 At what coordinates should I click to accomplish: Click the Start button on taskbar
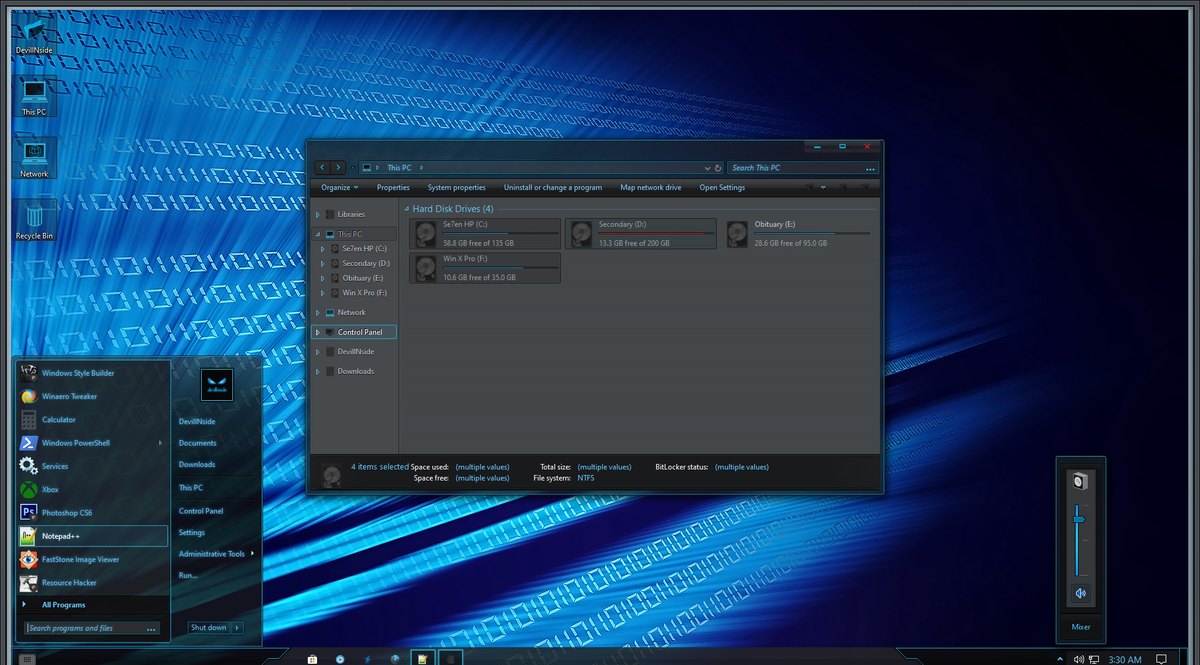tap(27, 658)
